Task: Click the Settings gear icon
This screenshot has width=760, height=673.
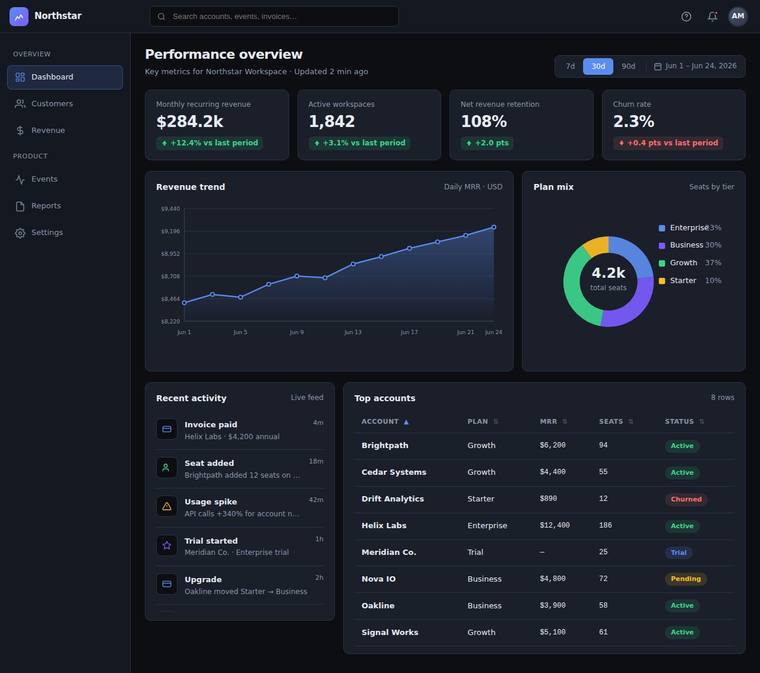Action: [x=20, y=233]
